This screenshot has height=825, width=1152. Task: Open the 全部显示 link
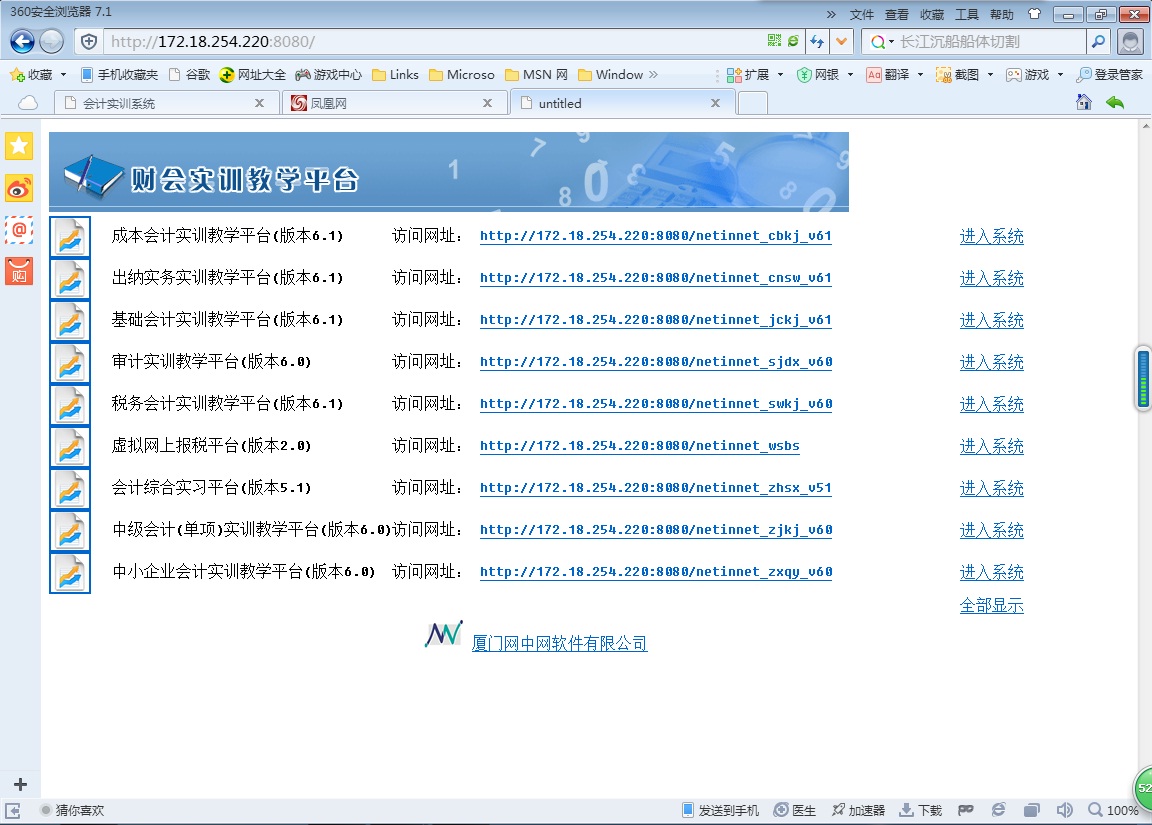(991, 605)
